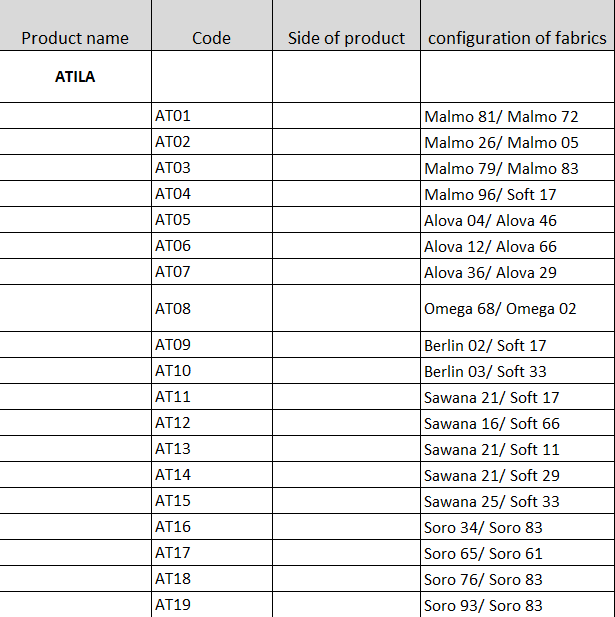Select the Code column header cell
Image resolution: width=615 pixels, height=617 pixels.
[x=211, y=38]
